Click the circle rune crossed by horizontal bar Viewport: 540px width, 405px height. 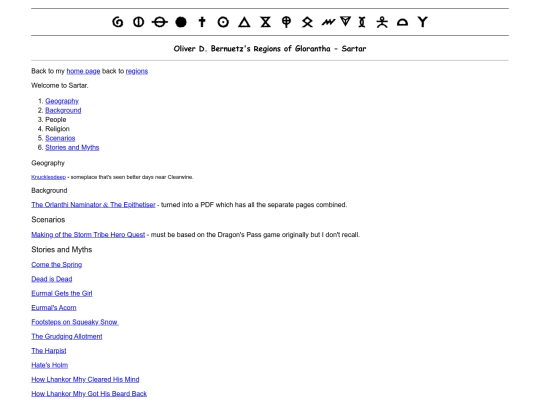pos(159,22)
